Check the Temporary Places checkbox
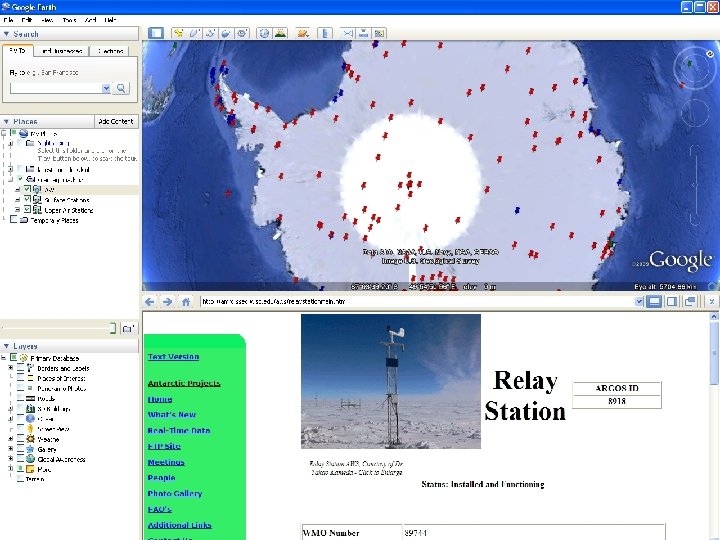The height and width of the screenshot is (540, 720). pyautogui.click(x=13, y=220)
